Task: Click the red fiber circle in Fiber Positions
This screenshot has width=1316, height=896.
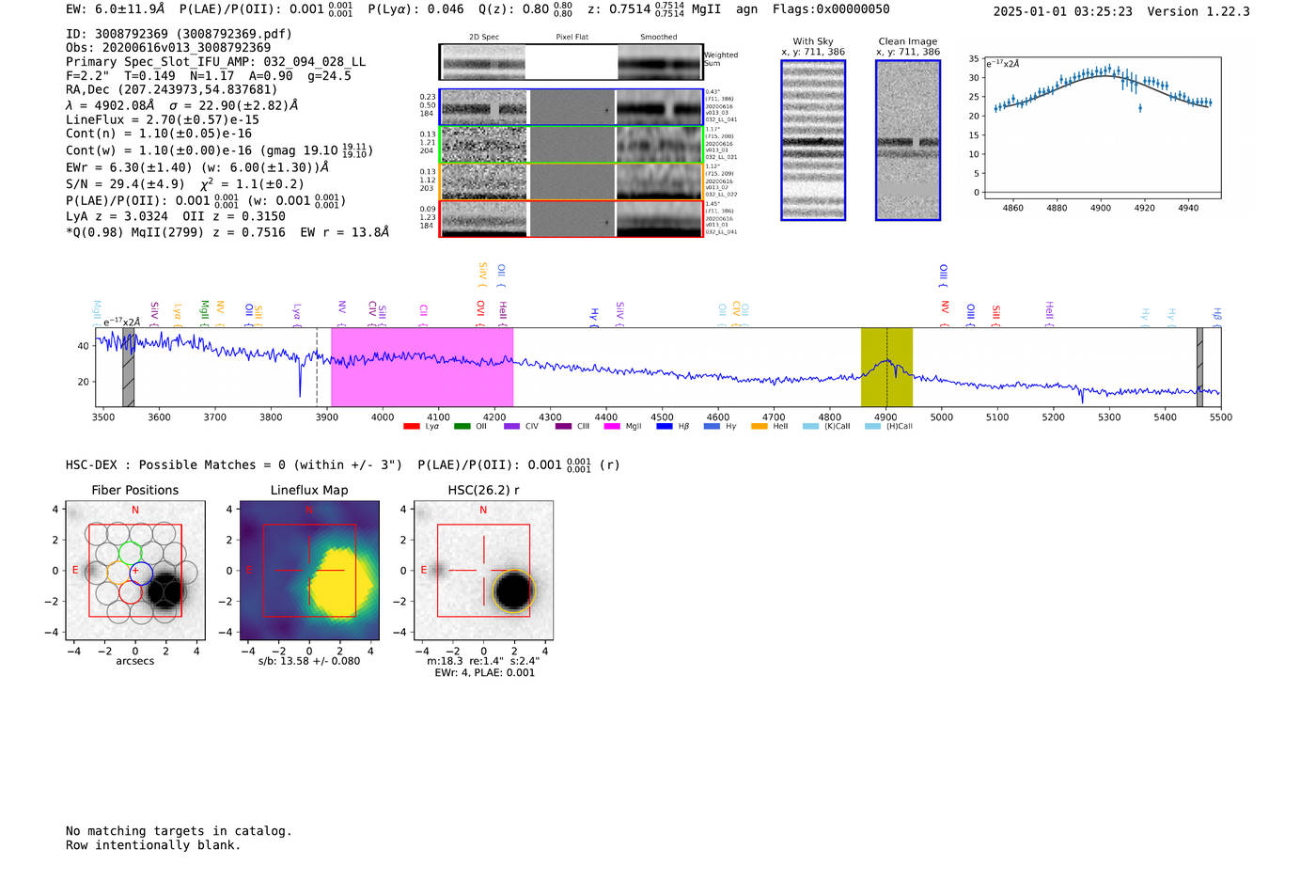Action: (131, 591)
